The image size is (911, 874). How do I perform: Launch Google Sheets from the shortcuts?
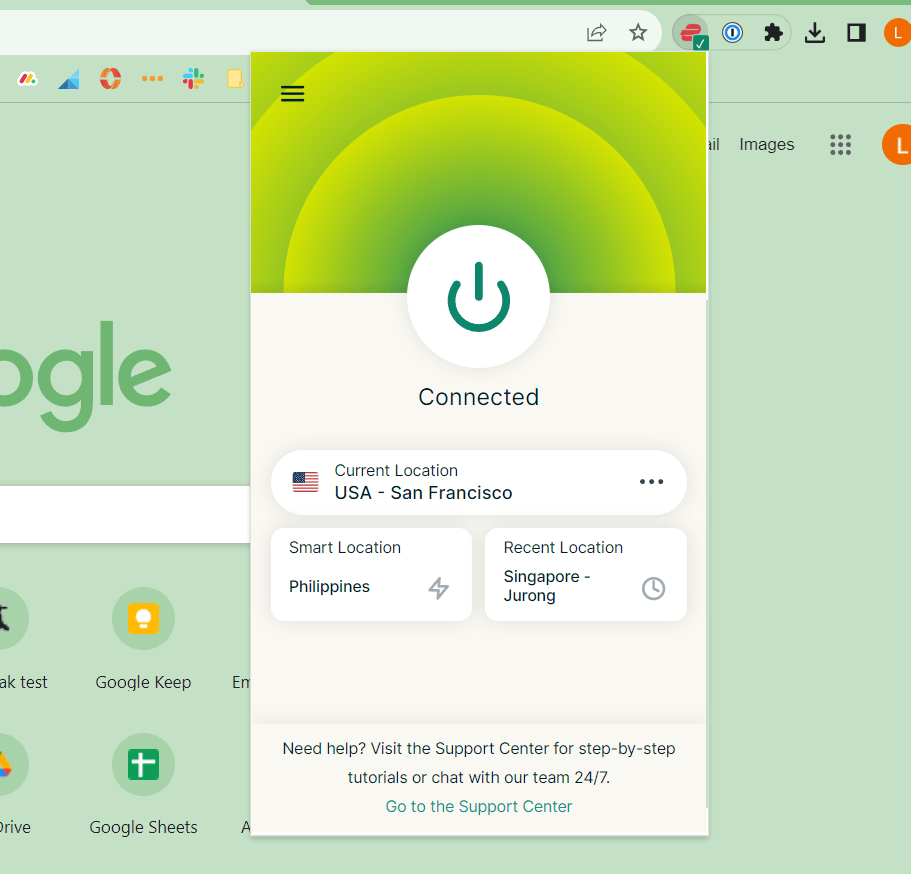pos(143,764)
